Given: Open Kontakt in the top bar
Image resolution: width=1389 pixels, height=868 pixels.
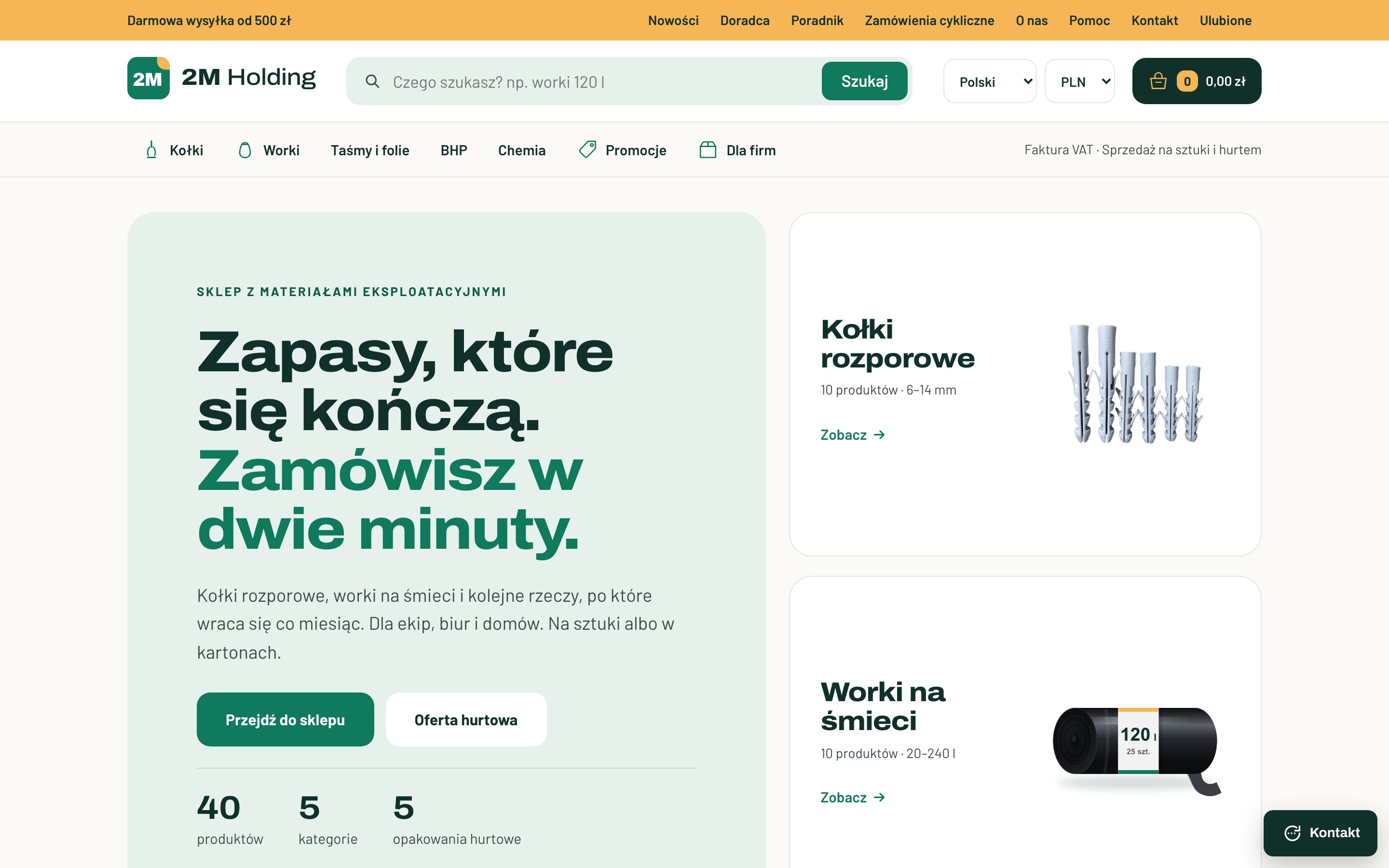Looking at the screenshot, I should (1155, 21).
